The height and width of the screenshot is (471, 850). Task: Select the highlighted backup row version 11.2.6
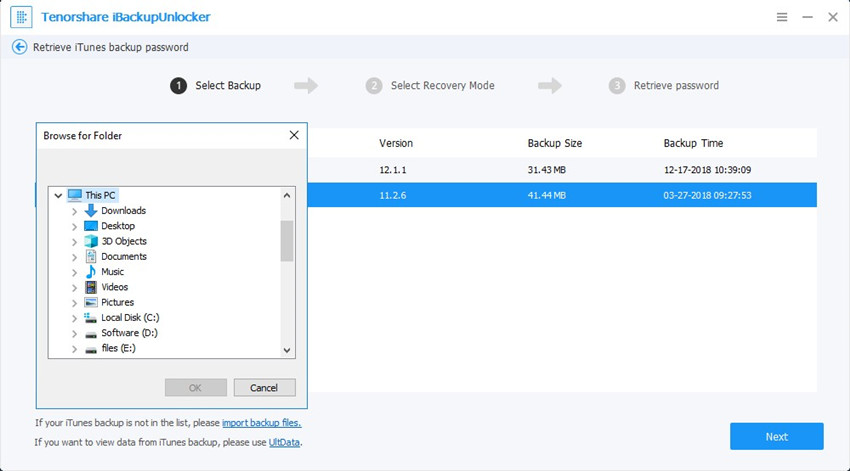click(x=562, y=195)
